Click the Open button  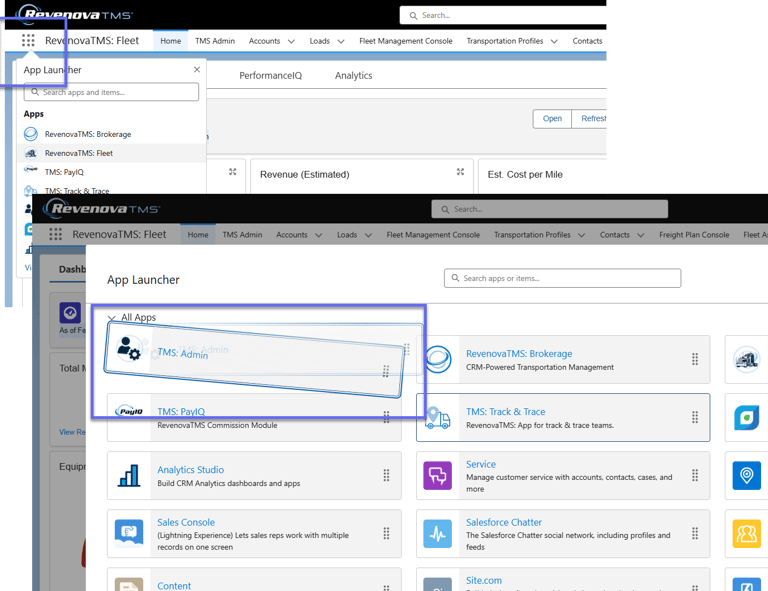[552, 118]
